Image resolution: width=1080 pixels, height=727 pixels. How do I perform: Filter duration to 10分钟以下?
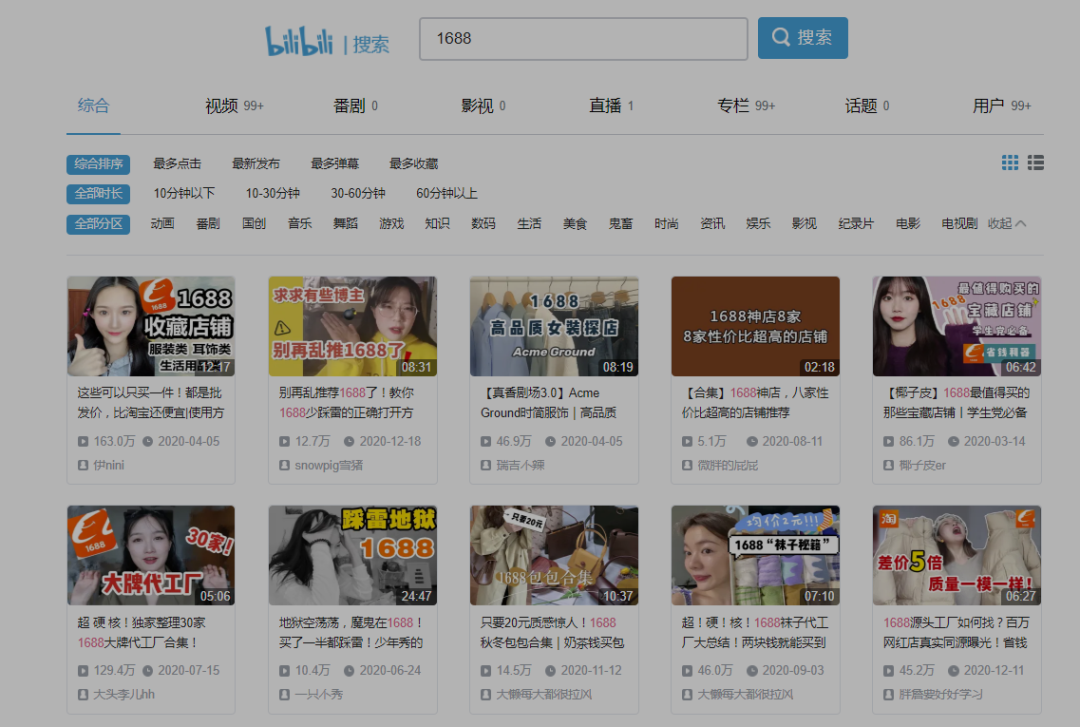click(x=184, y=194)
